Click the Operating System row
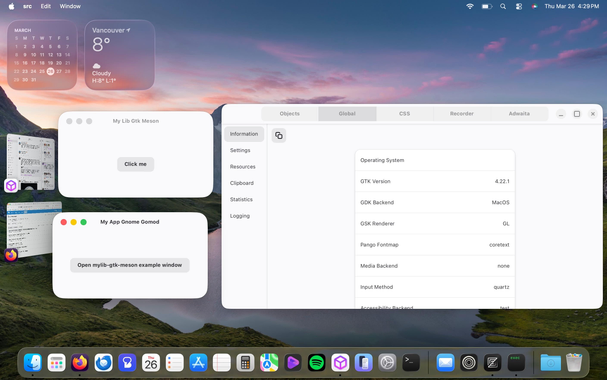Image resolution: width=607 pixels, height=380 pixels. pyautogui.click(x=435, y=160)
